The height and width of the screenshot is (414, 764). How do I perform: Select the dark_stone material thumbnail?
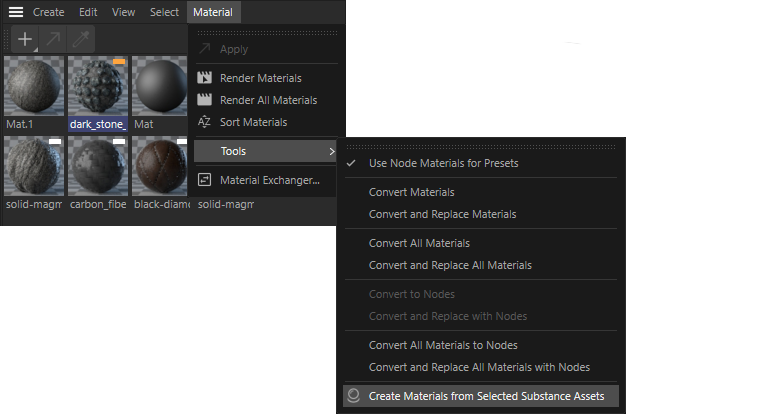coord(98,85)
